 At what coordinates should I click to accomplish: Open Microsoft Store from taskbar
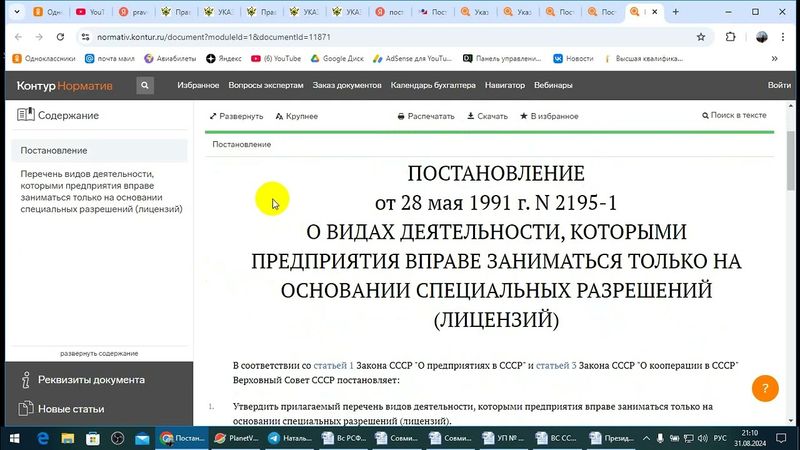pos(92,438)
